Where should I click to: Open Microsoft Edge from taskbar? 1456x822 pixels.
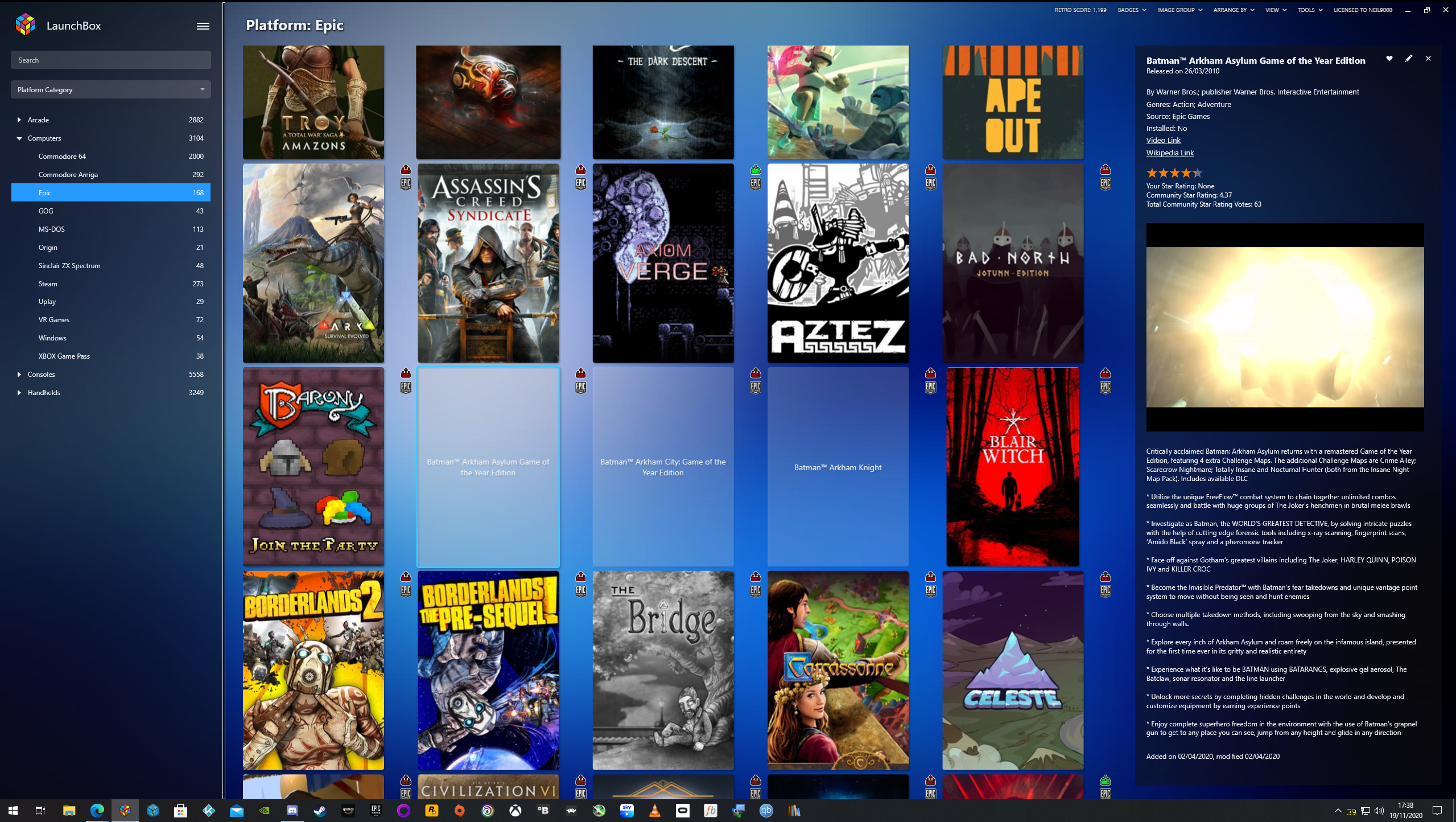[x=97, y=811]
